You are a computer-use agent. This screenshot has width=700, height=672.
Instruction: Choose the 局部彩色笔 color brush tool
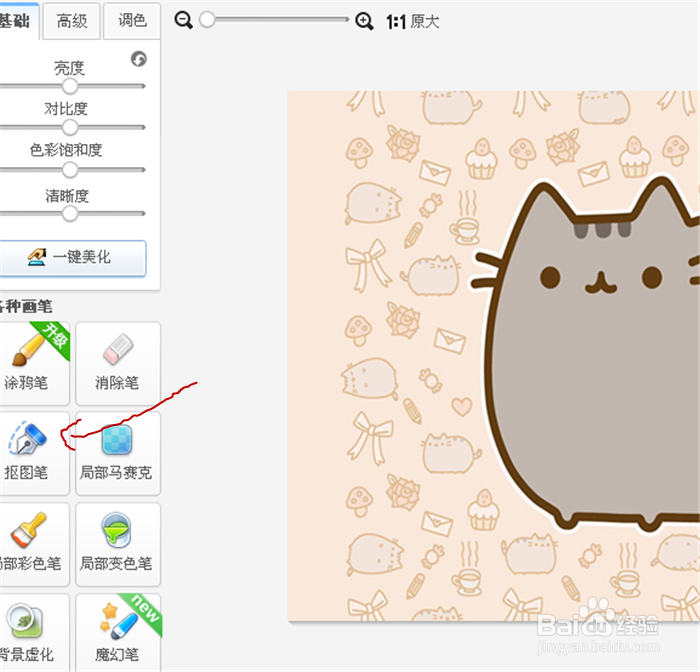[34, 544]
